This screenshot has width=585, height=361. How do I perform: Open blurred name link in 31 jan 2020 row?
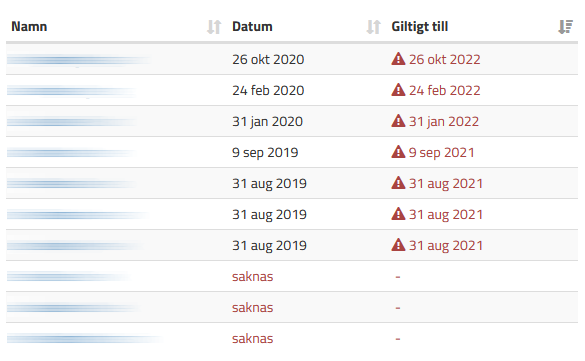point(72,122)
